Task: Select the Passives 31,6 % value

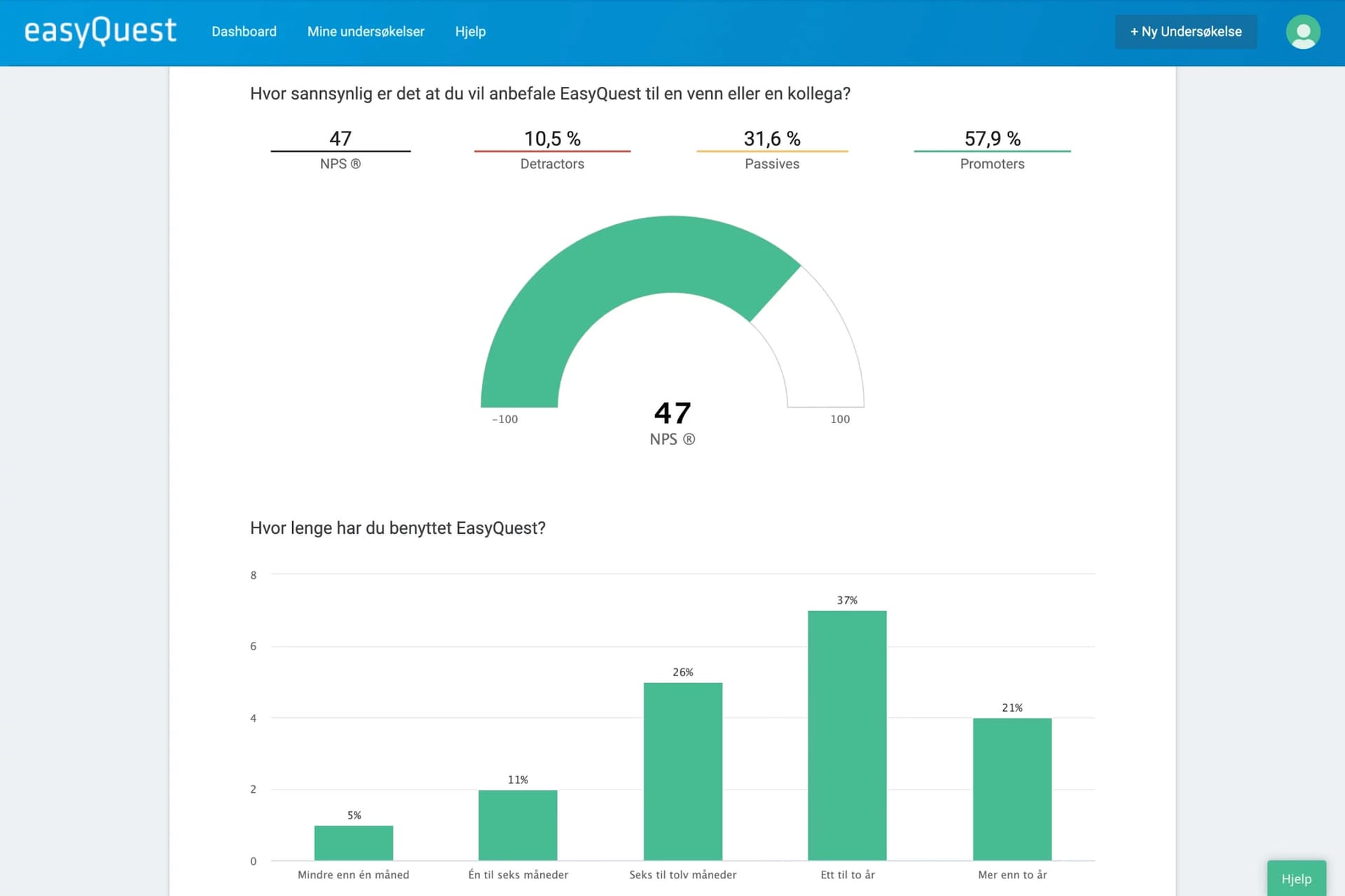Action: tap(772, 139)
